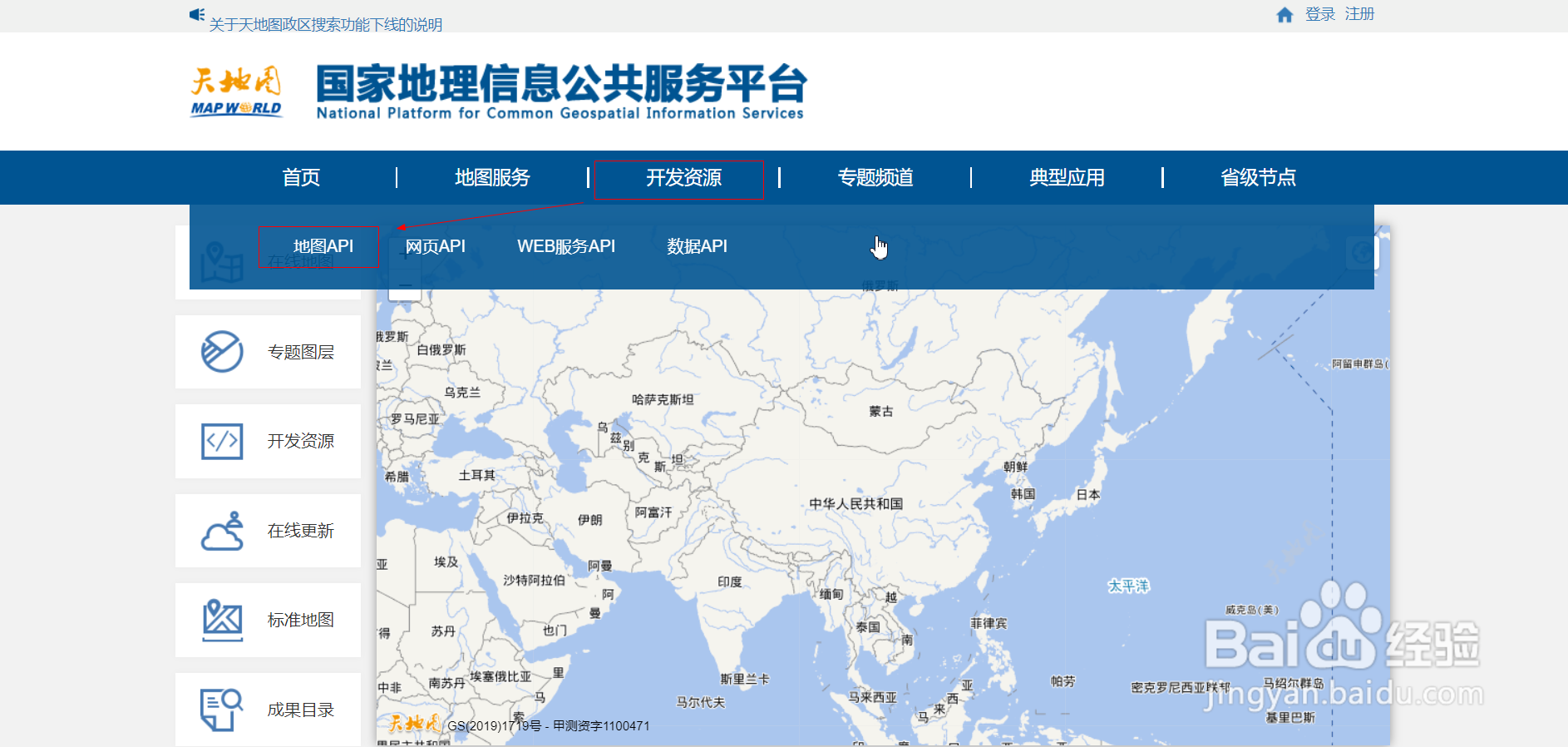Screen dimensions: 1568x747
Task: Click the 哈萨克斯坦 label on the map
Action: tap(663, 399)
